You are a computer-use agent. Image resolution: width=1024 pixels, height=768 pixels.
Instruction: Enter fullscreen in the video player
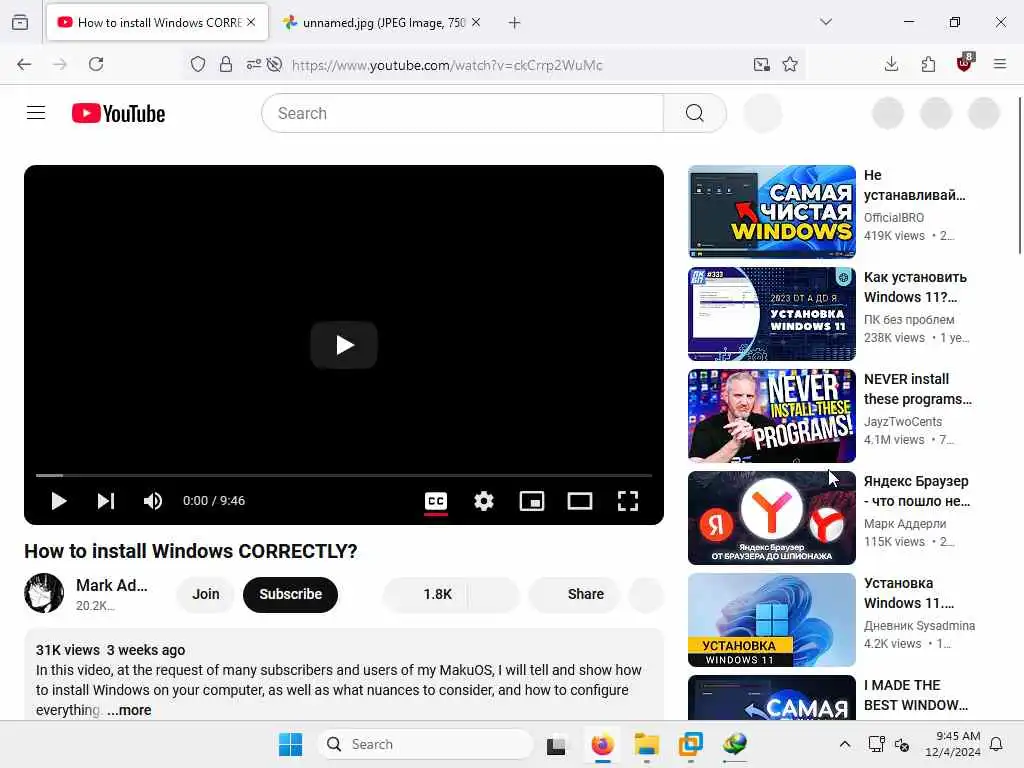click(x=628, y=501)
